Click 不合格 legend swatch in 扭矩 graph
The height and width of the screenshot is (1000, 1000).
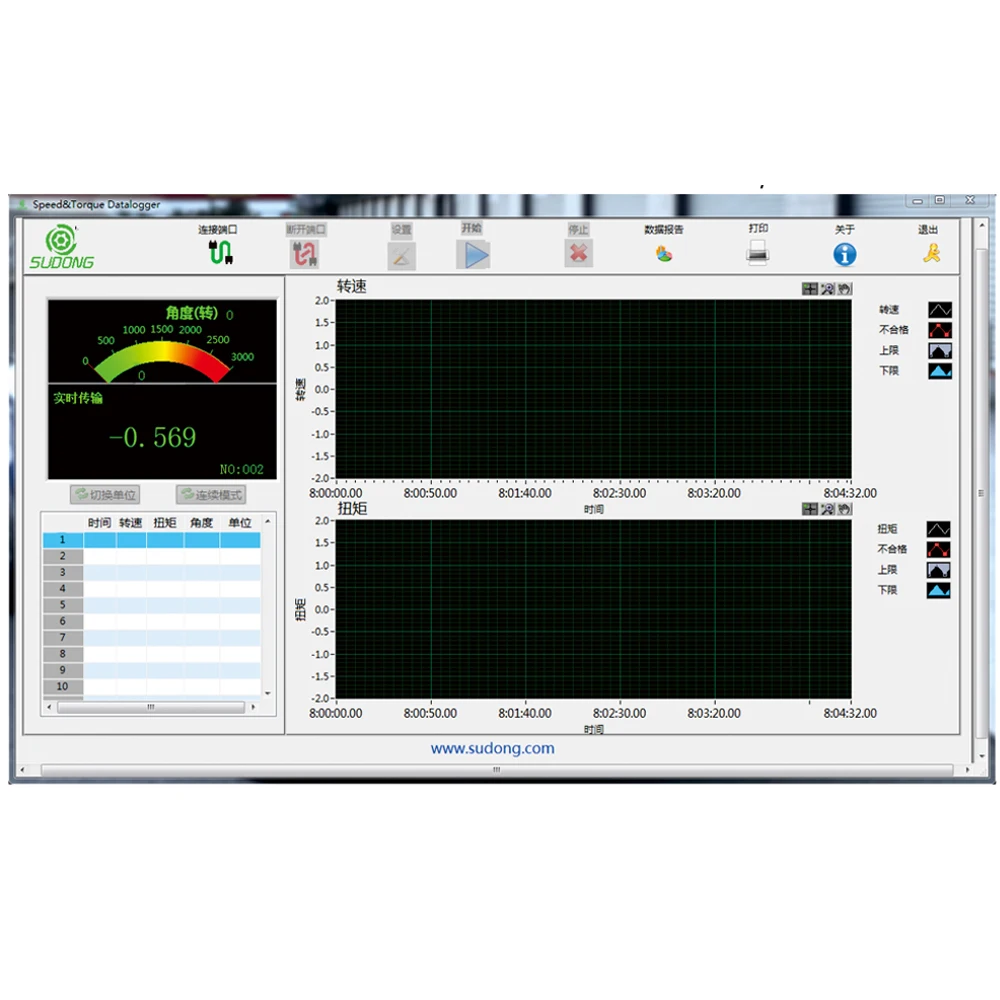tap(938, 550)
